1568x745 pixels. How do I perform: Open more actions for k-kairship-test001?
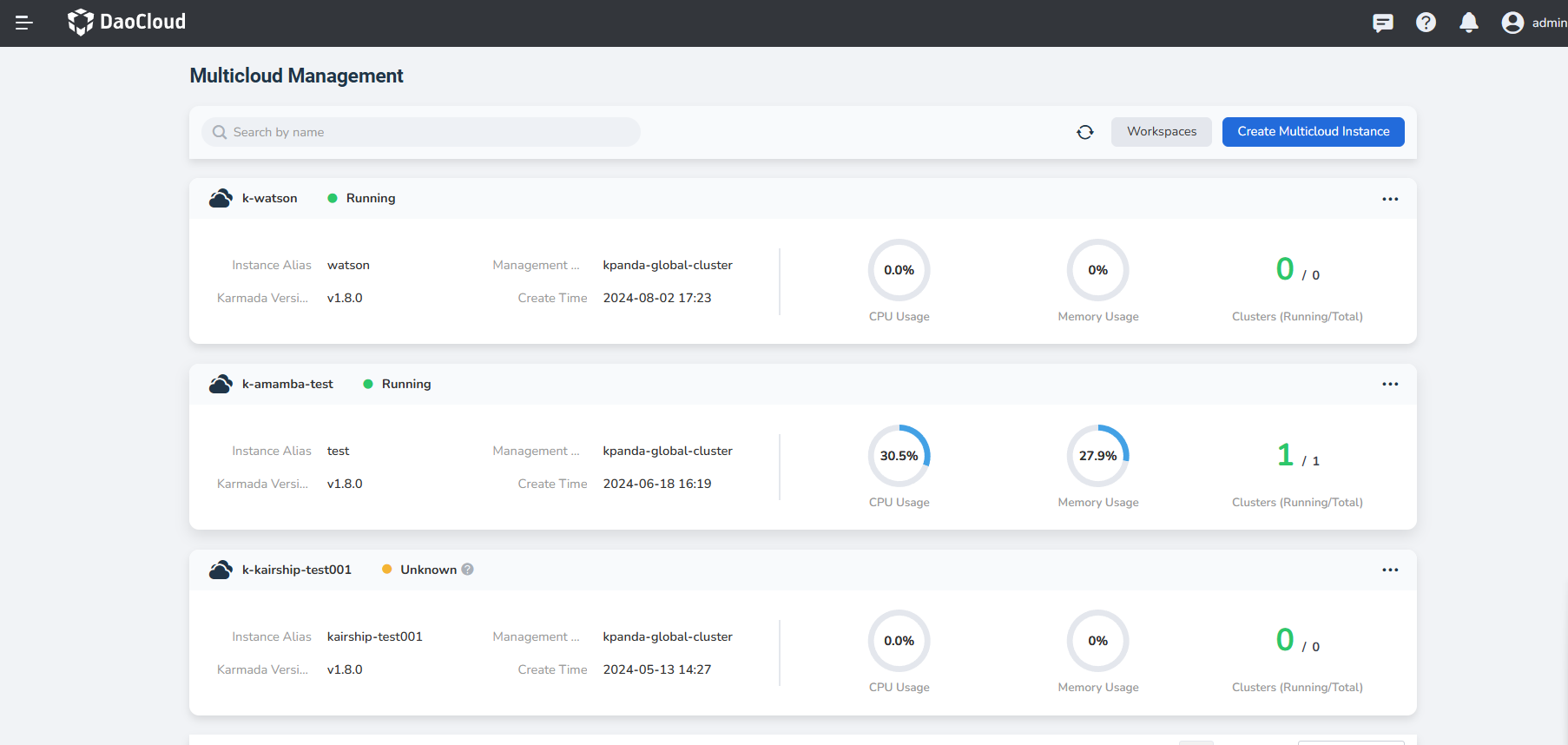point(1389,570)
